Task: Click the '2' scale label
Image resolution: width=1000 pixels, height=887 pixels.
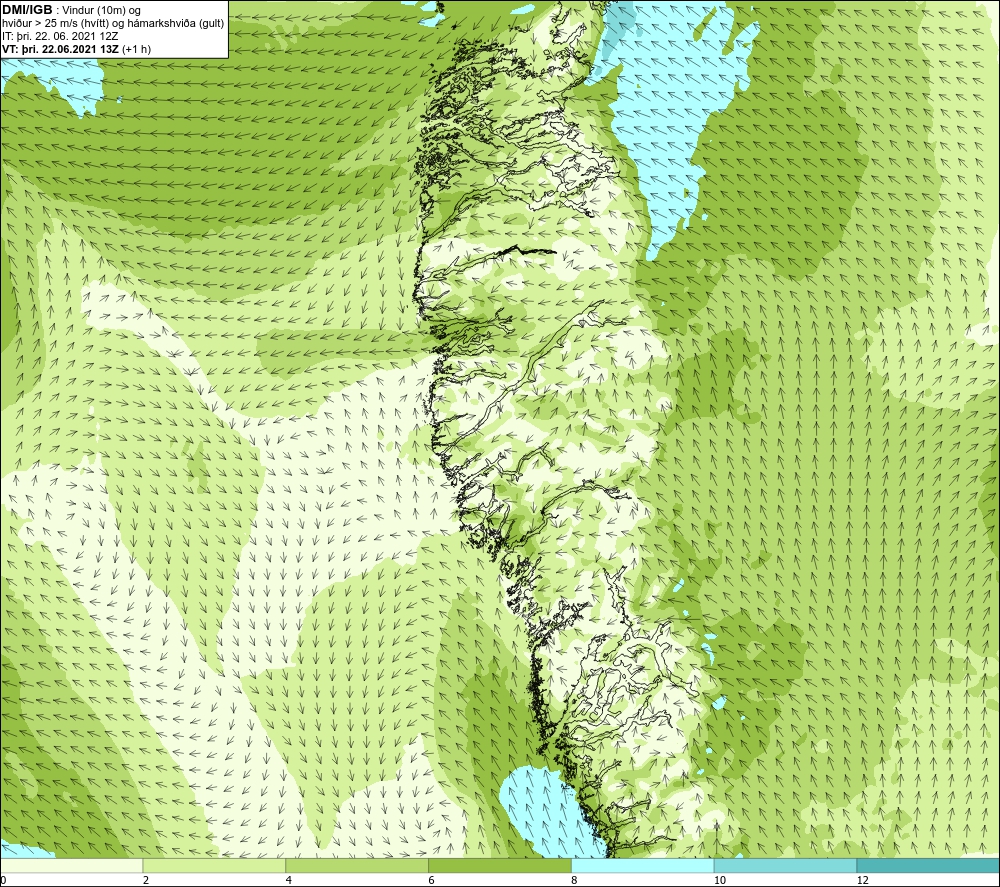Action: pos(146,880)
